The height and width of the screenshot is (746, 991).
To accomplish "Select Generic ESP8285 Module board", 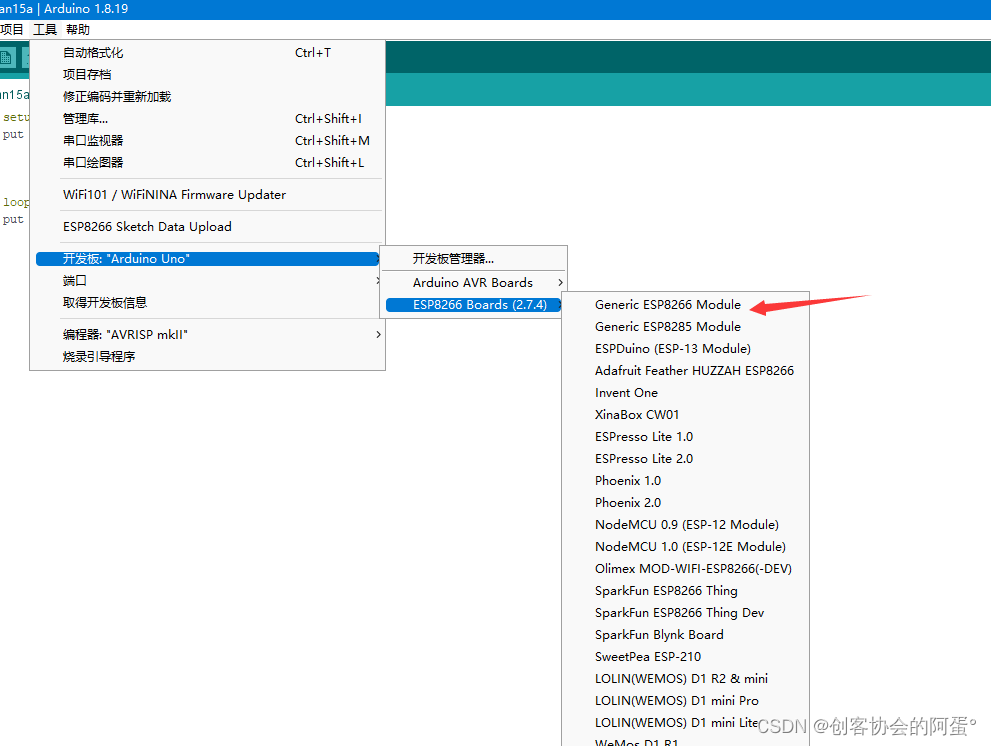I will 685,327.
